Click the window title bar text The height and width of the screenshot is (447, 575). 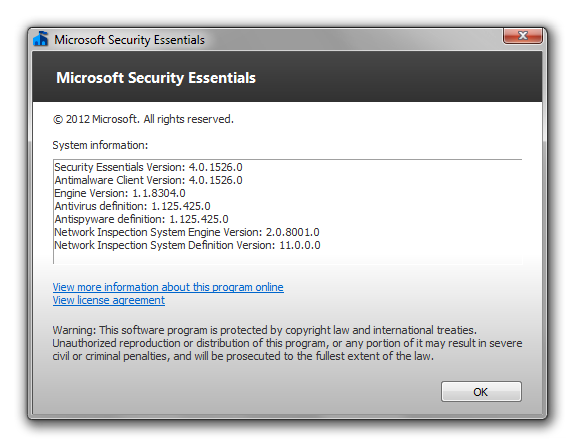[129, 40]
